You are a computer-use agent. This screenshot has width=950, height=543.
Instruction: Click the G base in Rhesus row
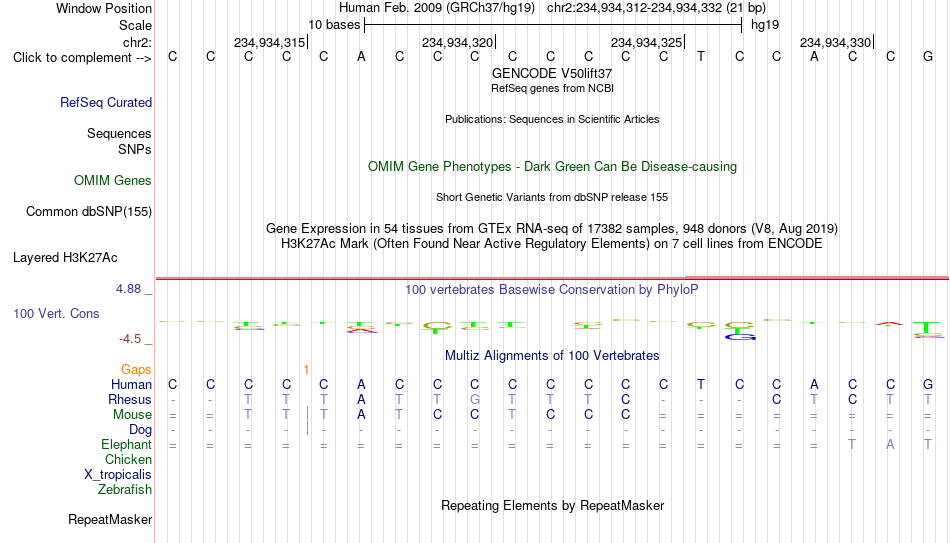click(474, 399)
